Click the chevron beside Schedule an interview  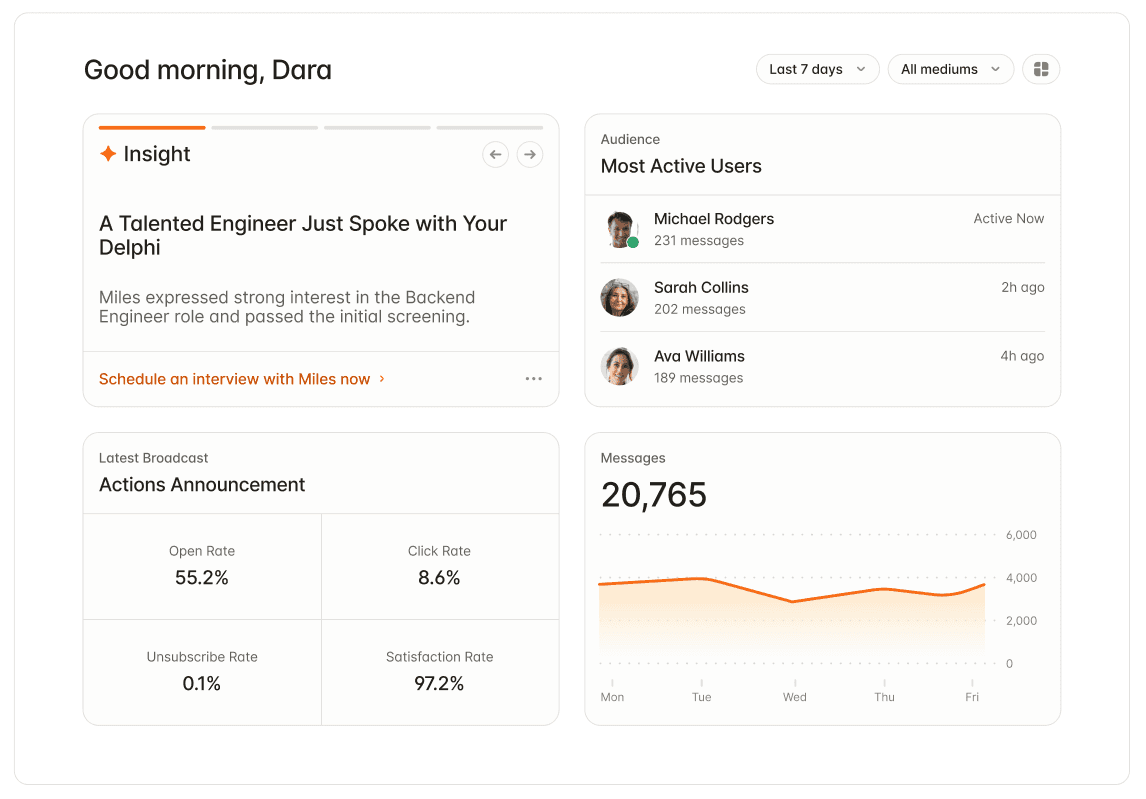[x=382, y=379]
